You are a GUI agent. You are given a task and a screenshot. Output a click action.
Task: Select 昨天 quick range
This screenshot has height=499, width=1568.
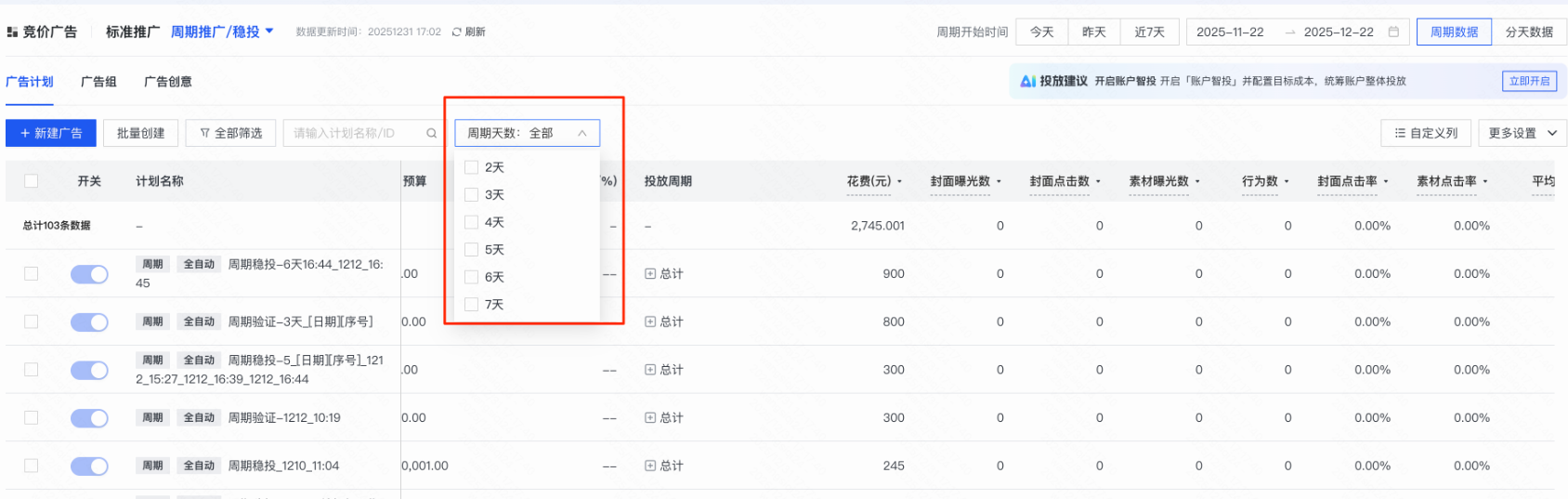(1093, 32)
